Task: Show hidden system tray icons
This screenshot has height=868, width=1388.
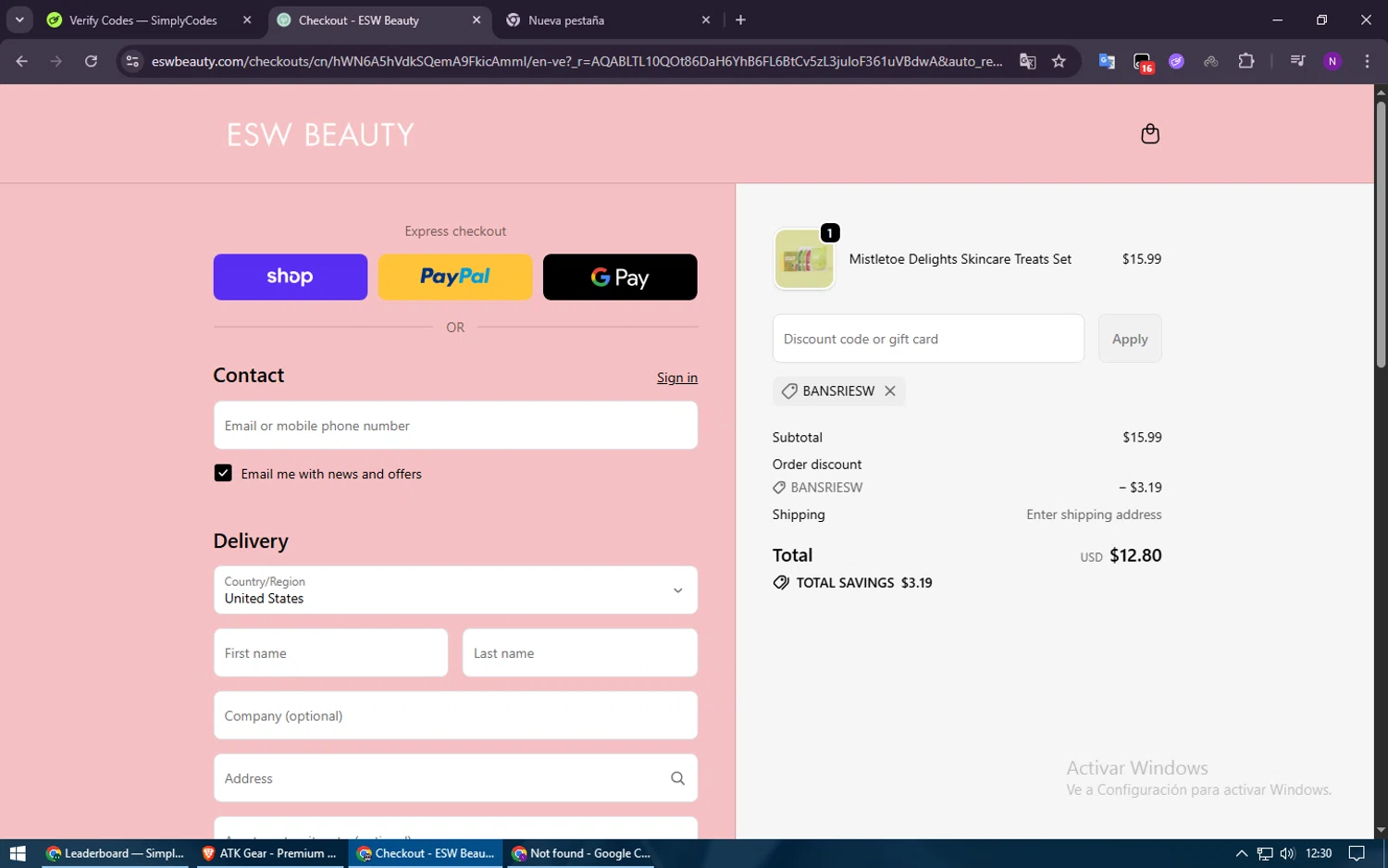Action: pyautogui.click(x=1242, y=853)
